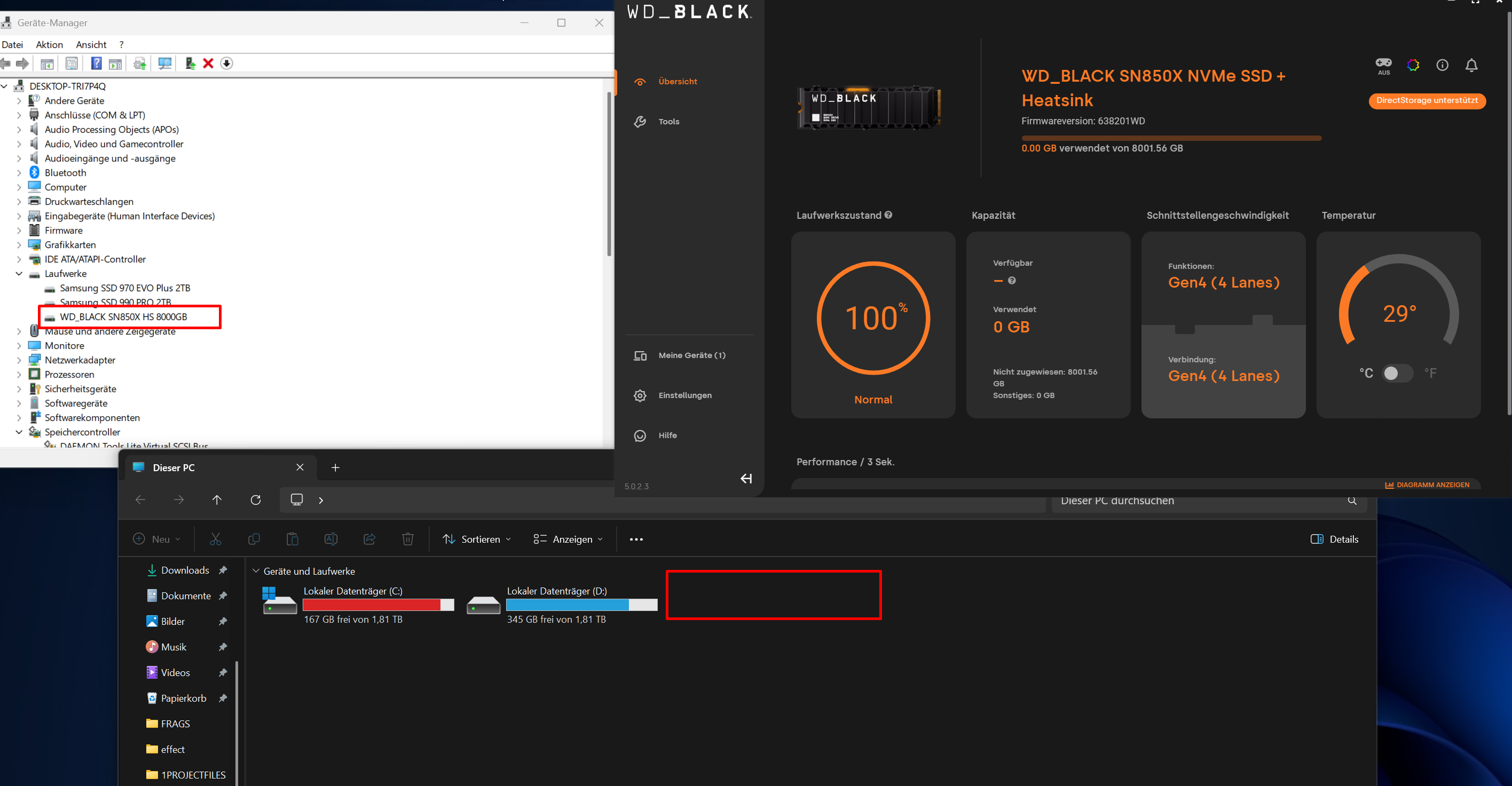Open the info icon in WD Dashboard
Screen dimensions: 1512x786
(x=1442, y=65)
